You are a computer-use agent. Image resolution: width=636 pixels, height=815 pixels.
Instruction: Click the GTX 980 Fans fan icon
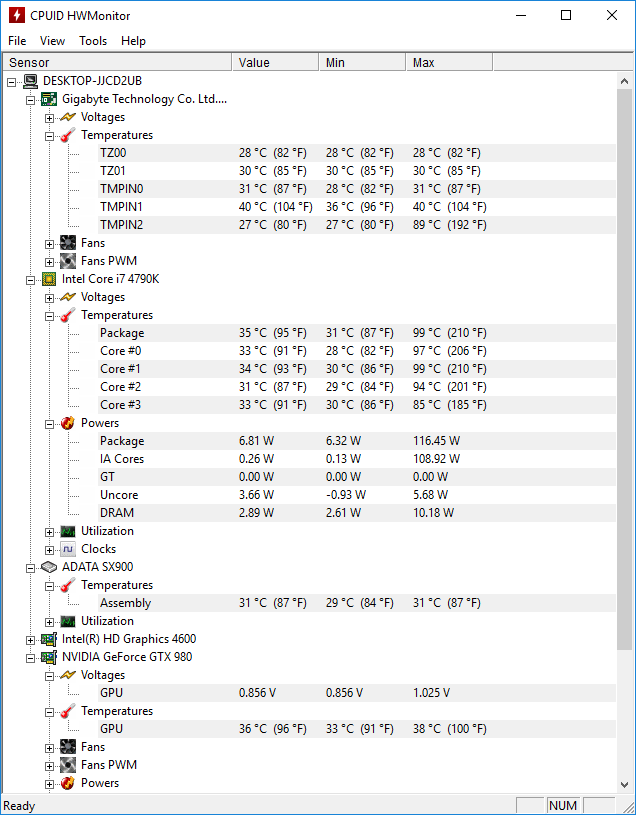coord(68,747)
